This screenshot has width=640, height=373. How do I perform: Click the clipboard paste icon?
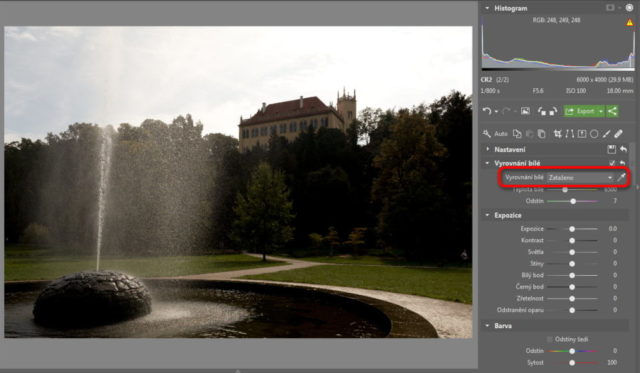pyautogui.click(x=541, y=133)
